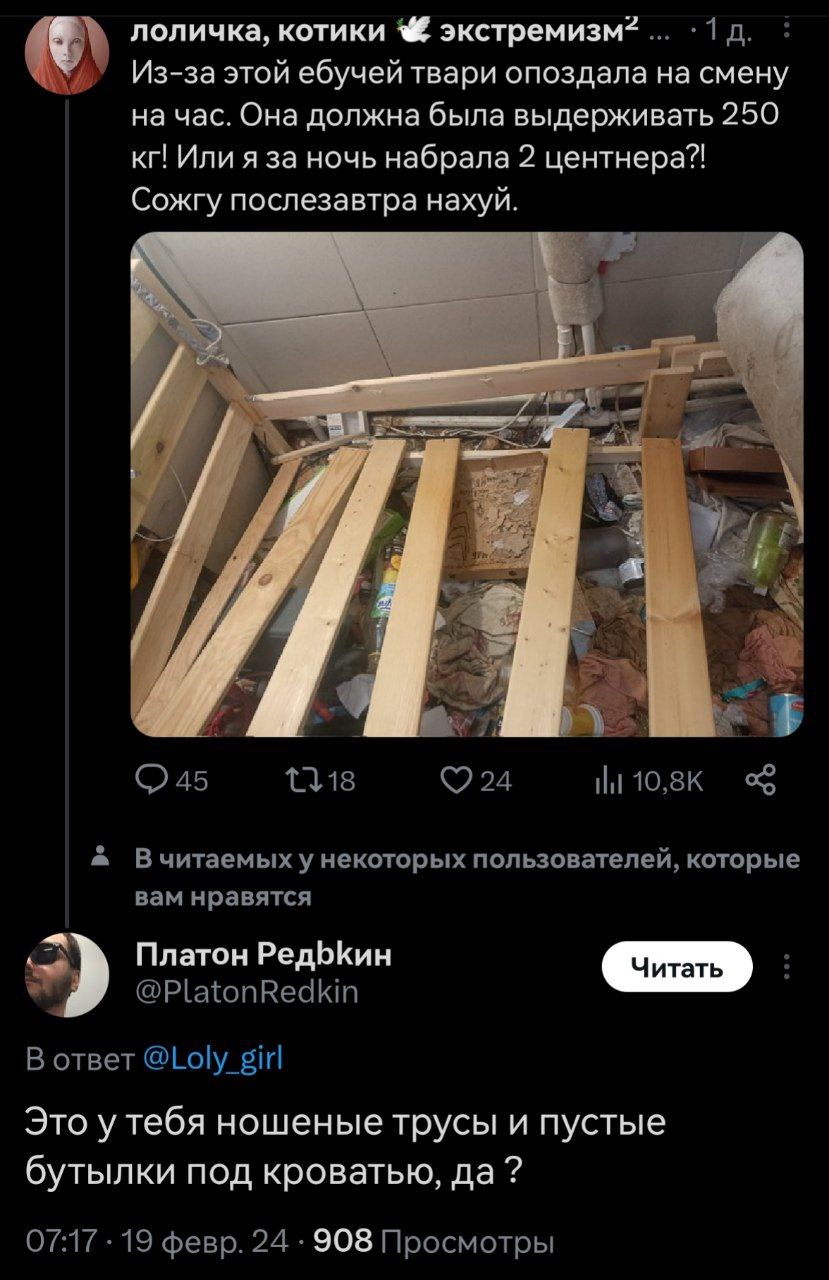Image resolution: width=829 pixels, height=1280 pixels.
Task: Open three-dot menu next to Читать
Action: tap(787, 968)
